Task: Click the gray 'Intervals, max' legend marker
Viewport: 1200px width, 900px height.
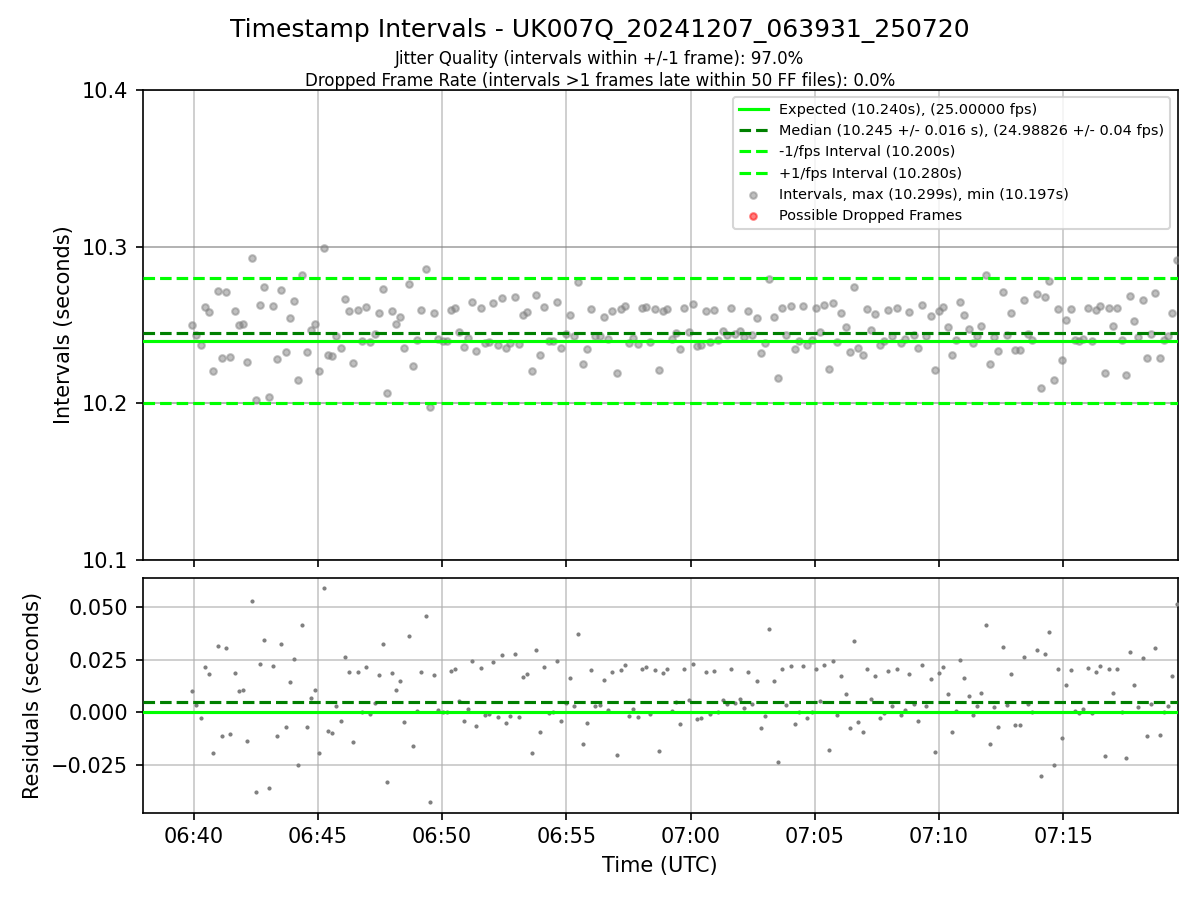Action: [754, 195]
